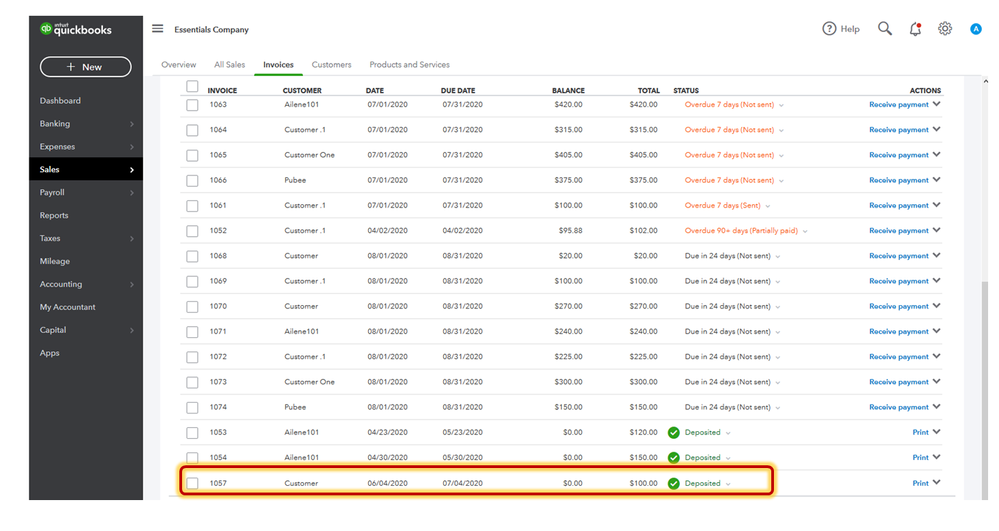
Task: Open the user account avatar
Action: (x=975, y=29)
